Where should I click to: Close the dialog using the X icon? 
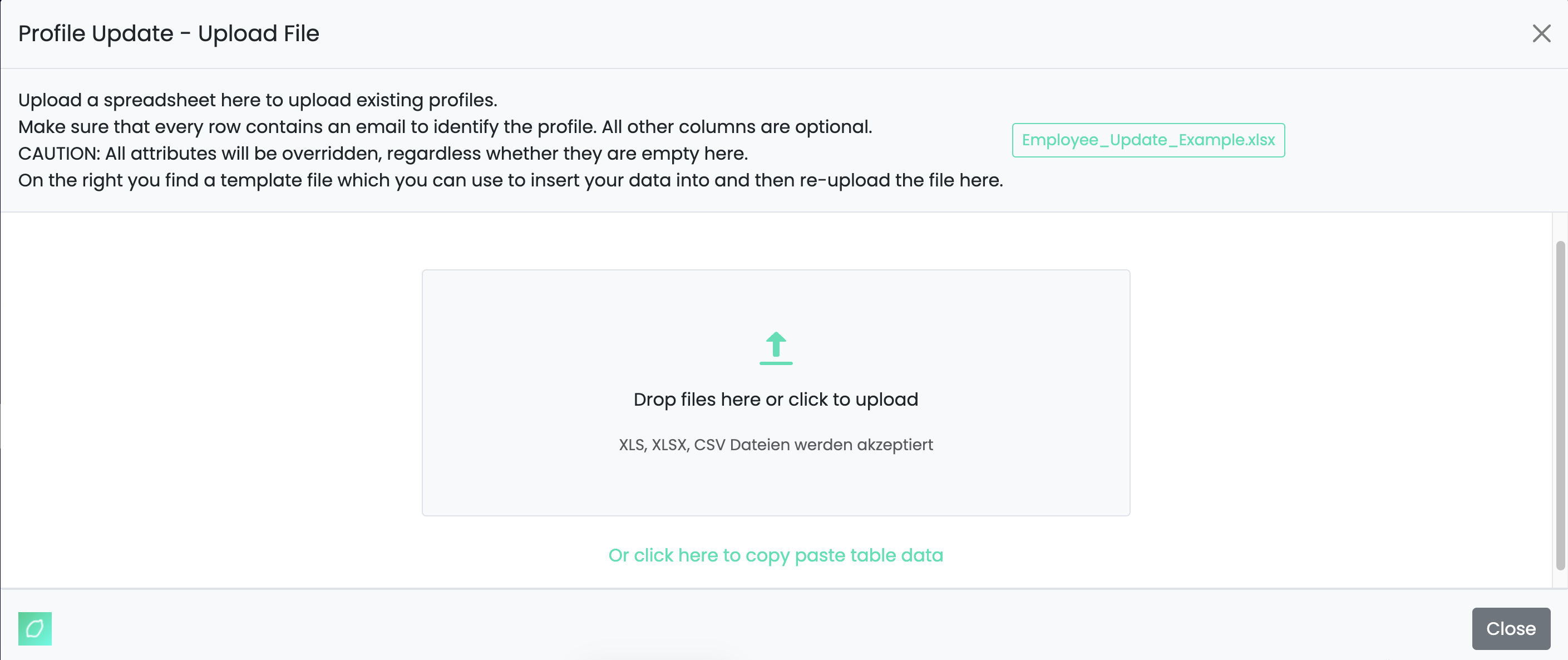click(1541, 33)
